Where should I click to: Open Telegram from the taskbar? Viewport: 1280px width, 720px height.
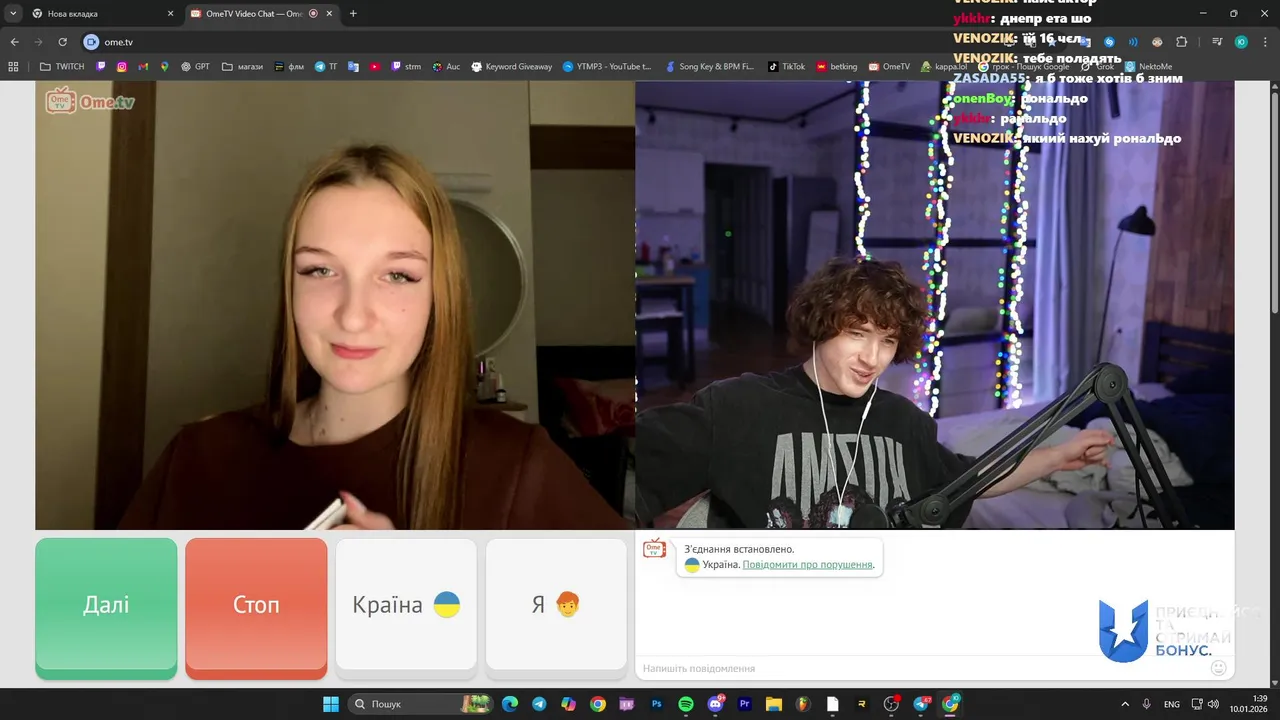[539, 704]
